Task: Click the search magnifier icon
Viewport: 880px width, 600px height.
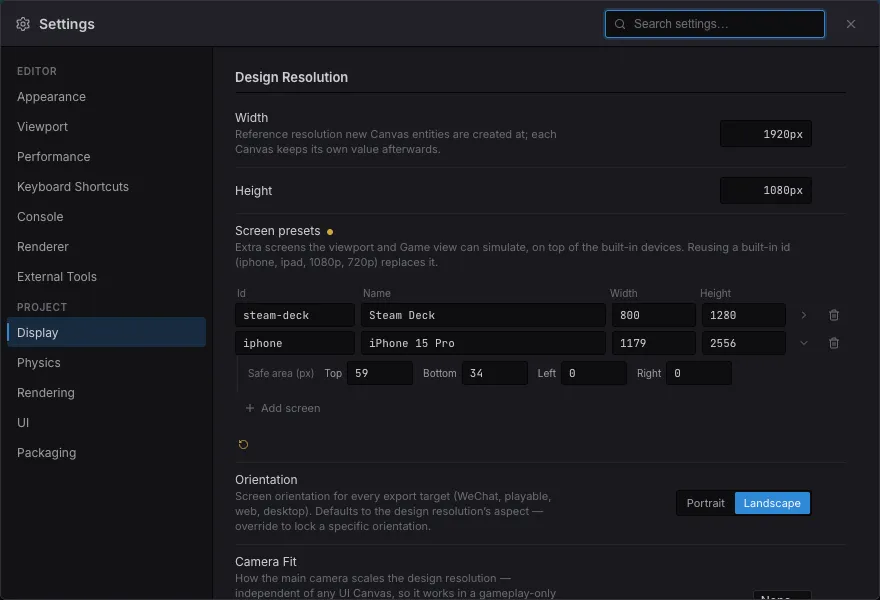Action: coord(620,24)
